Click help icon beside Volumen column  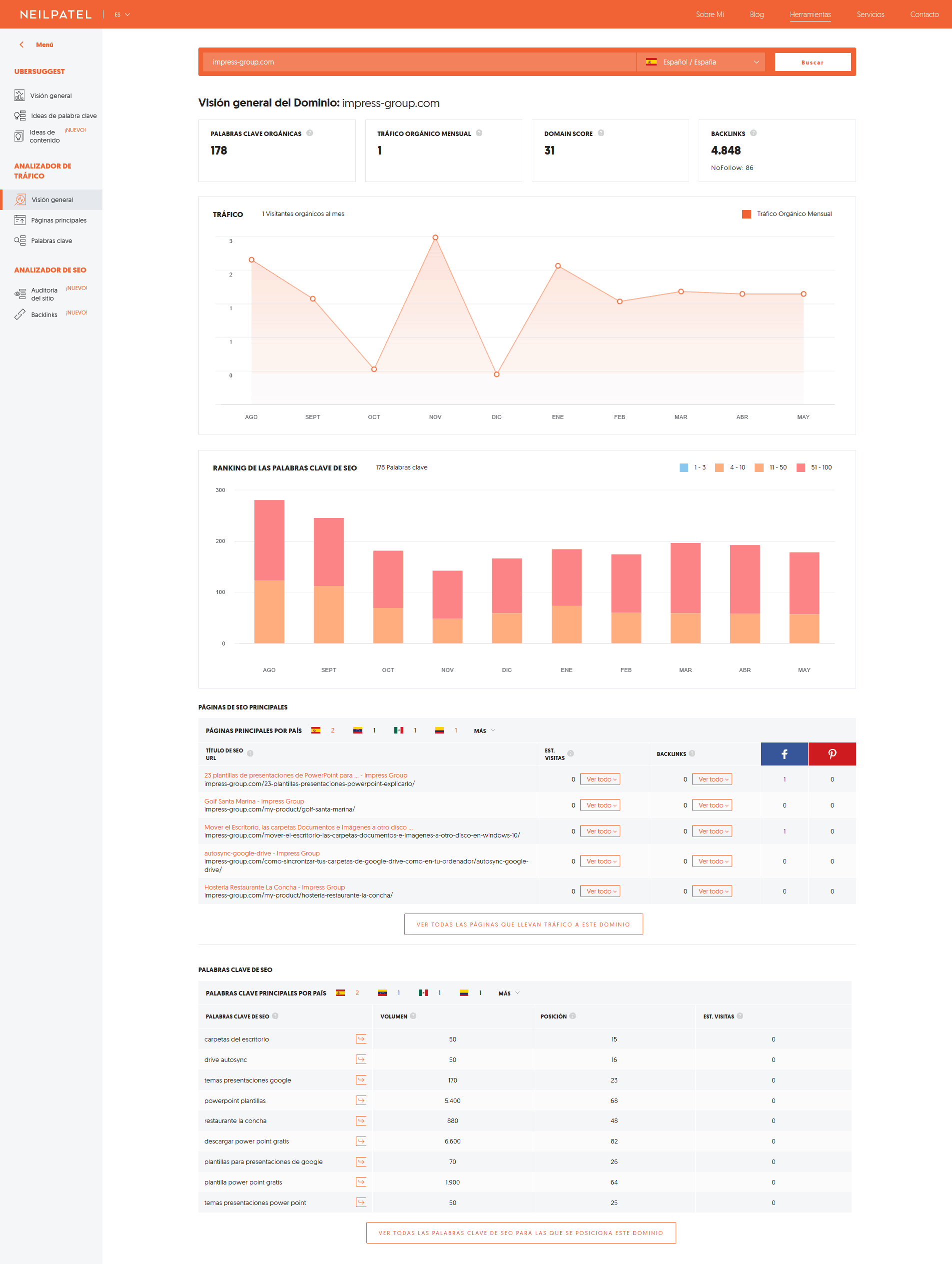[413, 1016]
